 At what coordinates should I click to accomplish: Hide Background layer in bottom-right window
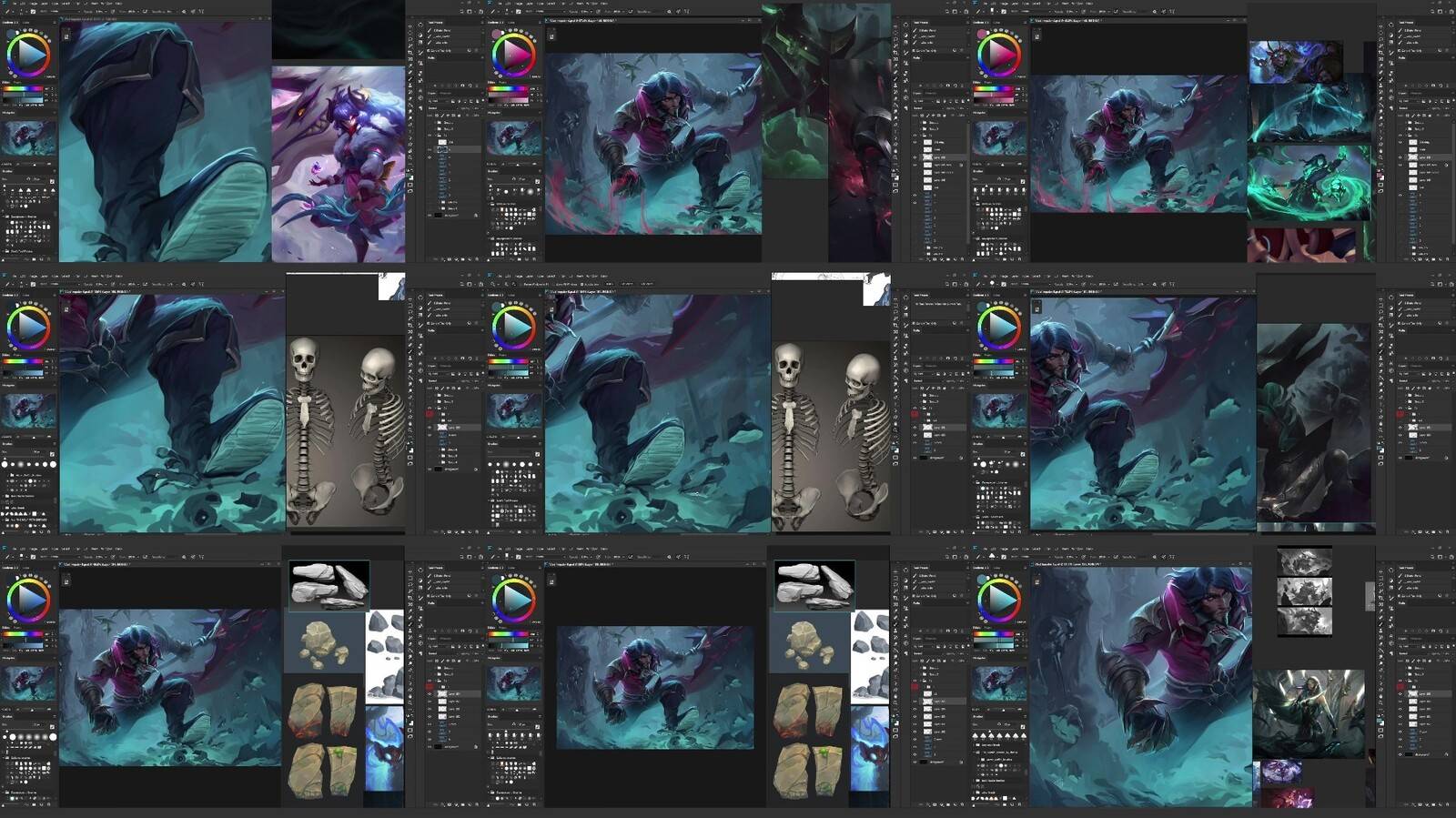pyautogui.click(x=1401, y=754)
